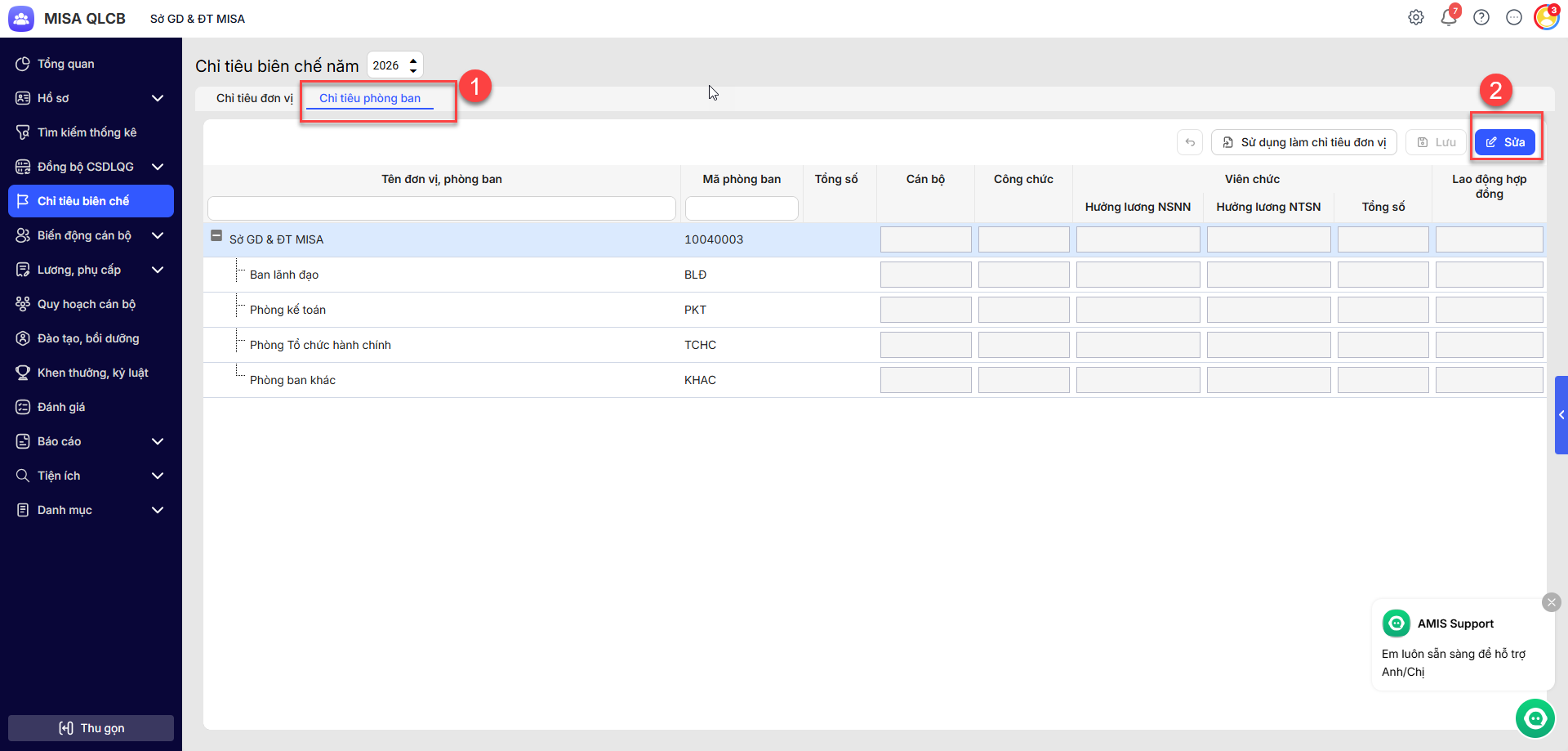Collapse sidebar with Thu gọn button
Viewport: 1568px width, 751px height.
coord(91,728)
